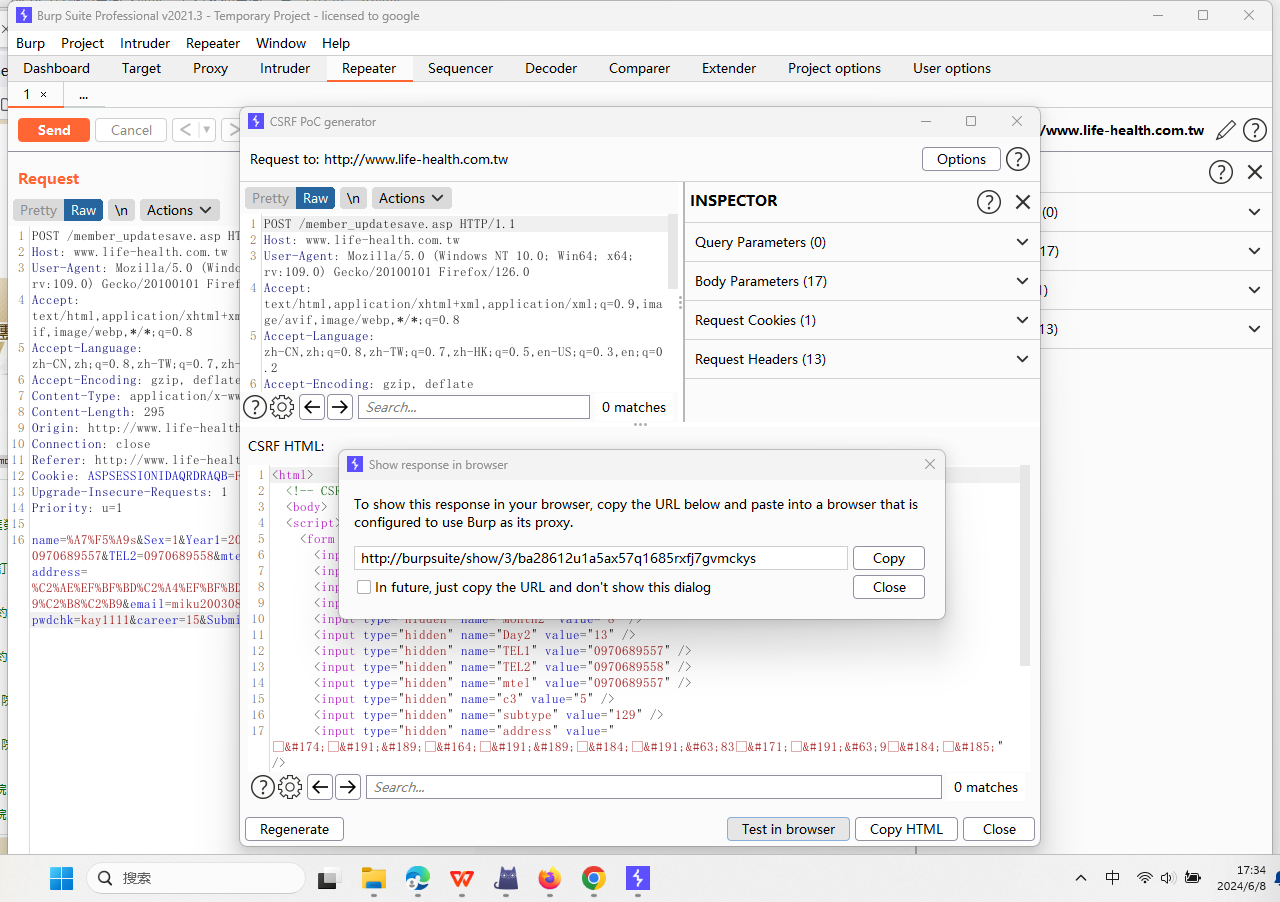
Task: Go to previous match in the request search bar
Action: 312,407
